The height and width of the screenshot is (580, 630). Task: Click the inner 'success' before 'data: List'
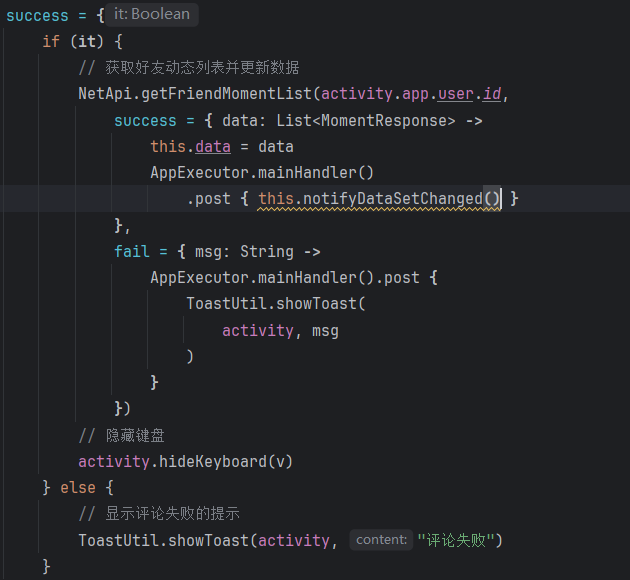click(x=145, y=120)
